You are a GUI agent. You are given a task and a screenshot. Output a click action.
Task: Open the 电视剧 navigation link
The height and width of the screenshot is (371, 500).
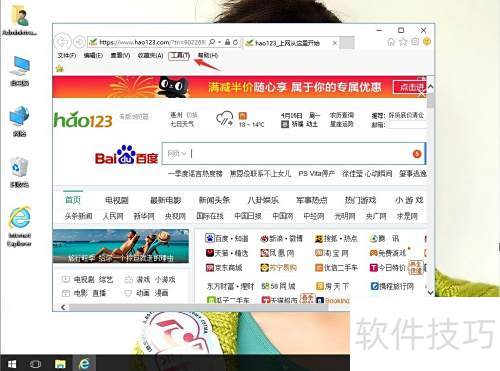tap(116, 200)
